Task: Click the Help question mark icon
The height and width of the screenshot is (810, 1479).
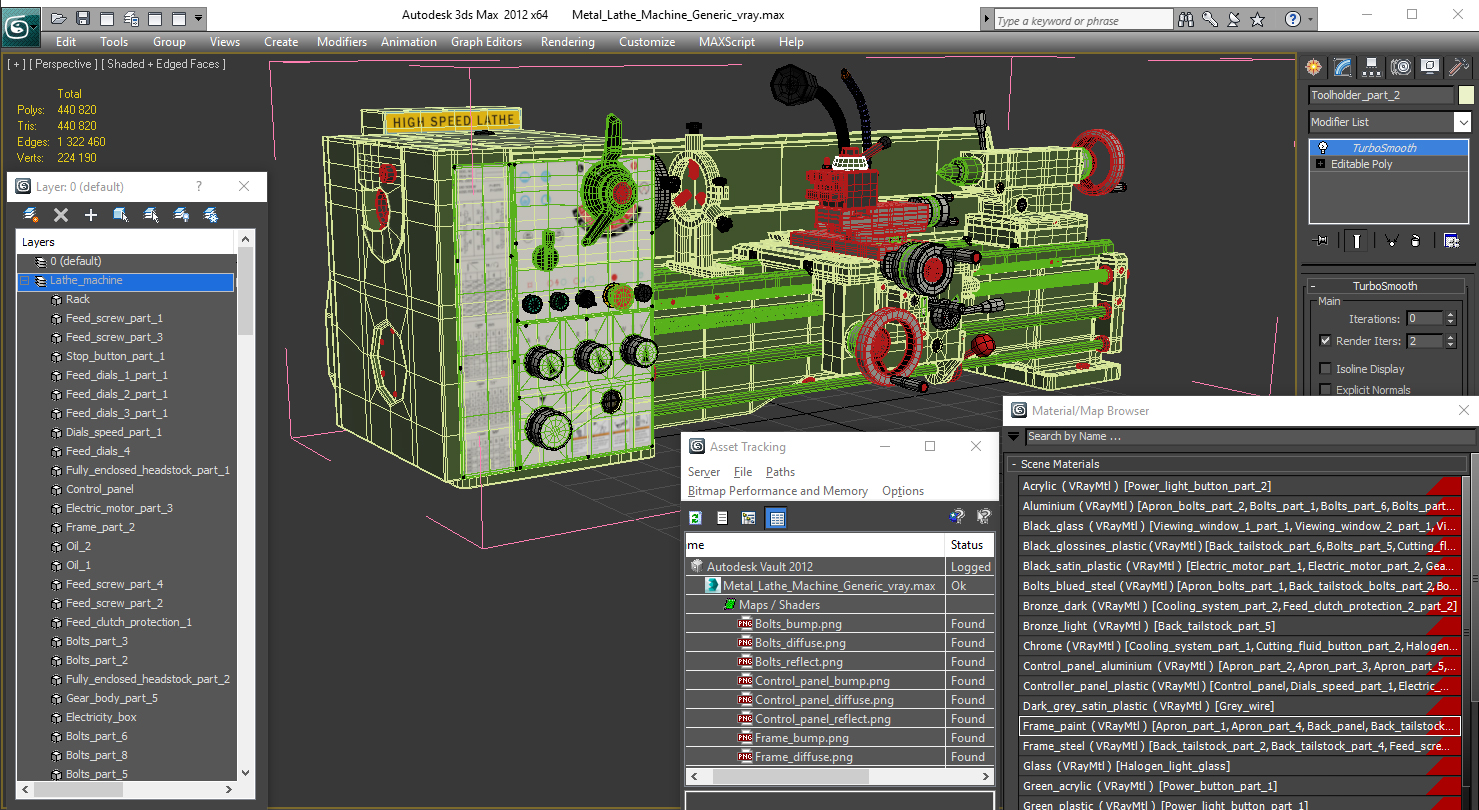Action: click(1293, 19)
